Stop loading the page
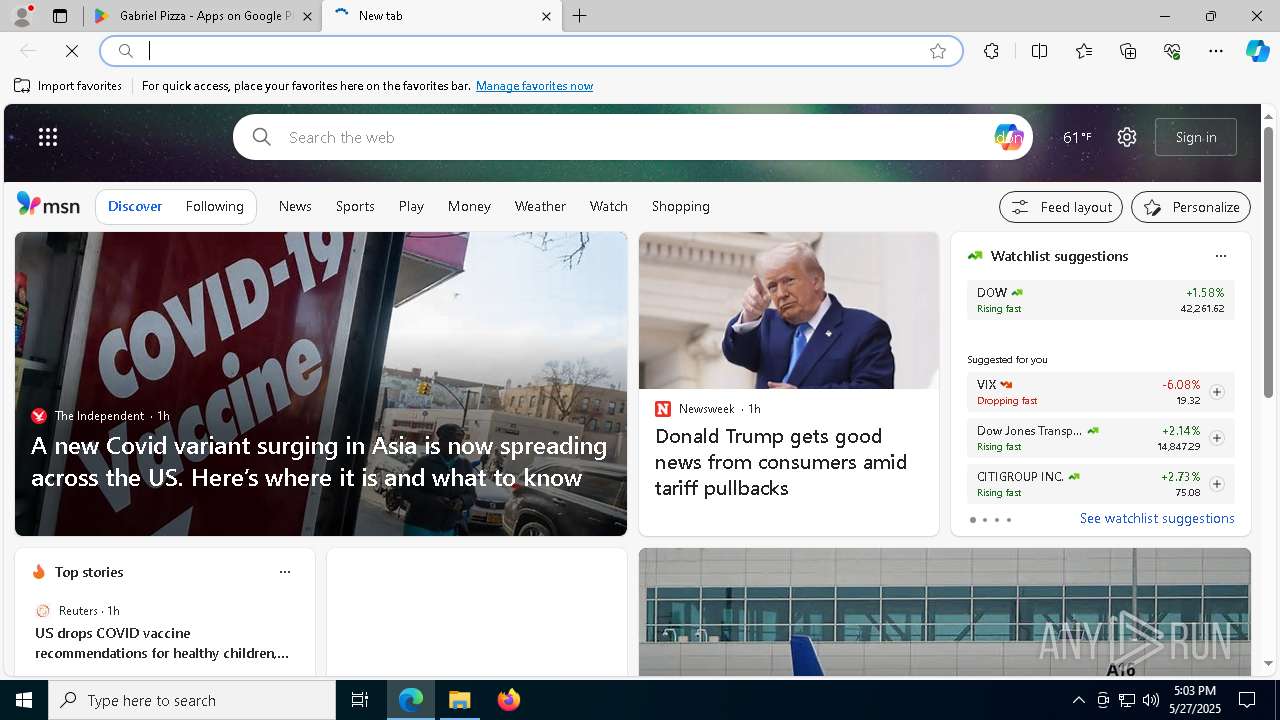The image size is (1280, 720). (72, 51)
